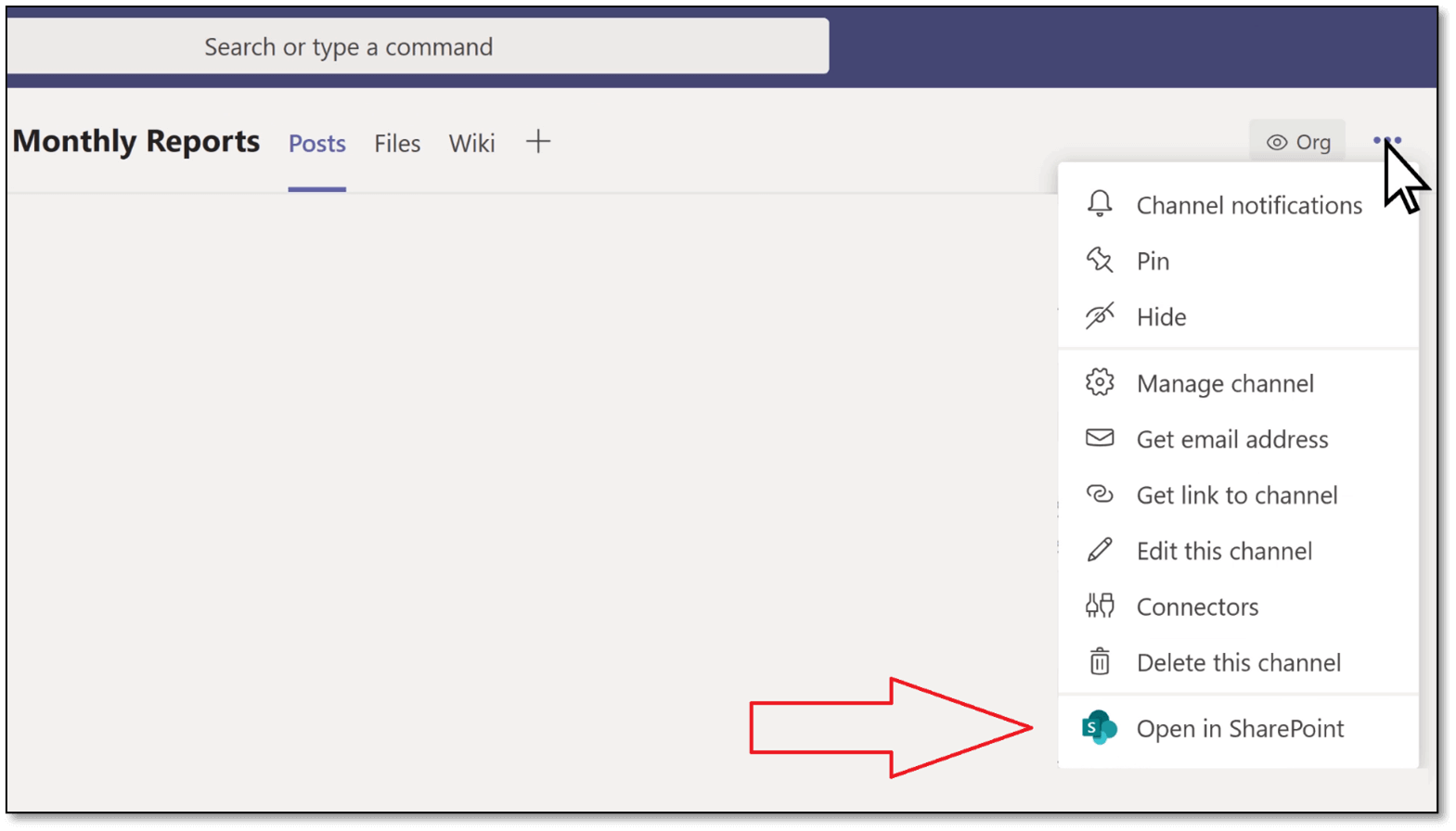
Task: Click the chain link icon
Action: (1100, 494)
